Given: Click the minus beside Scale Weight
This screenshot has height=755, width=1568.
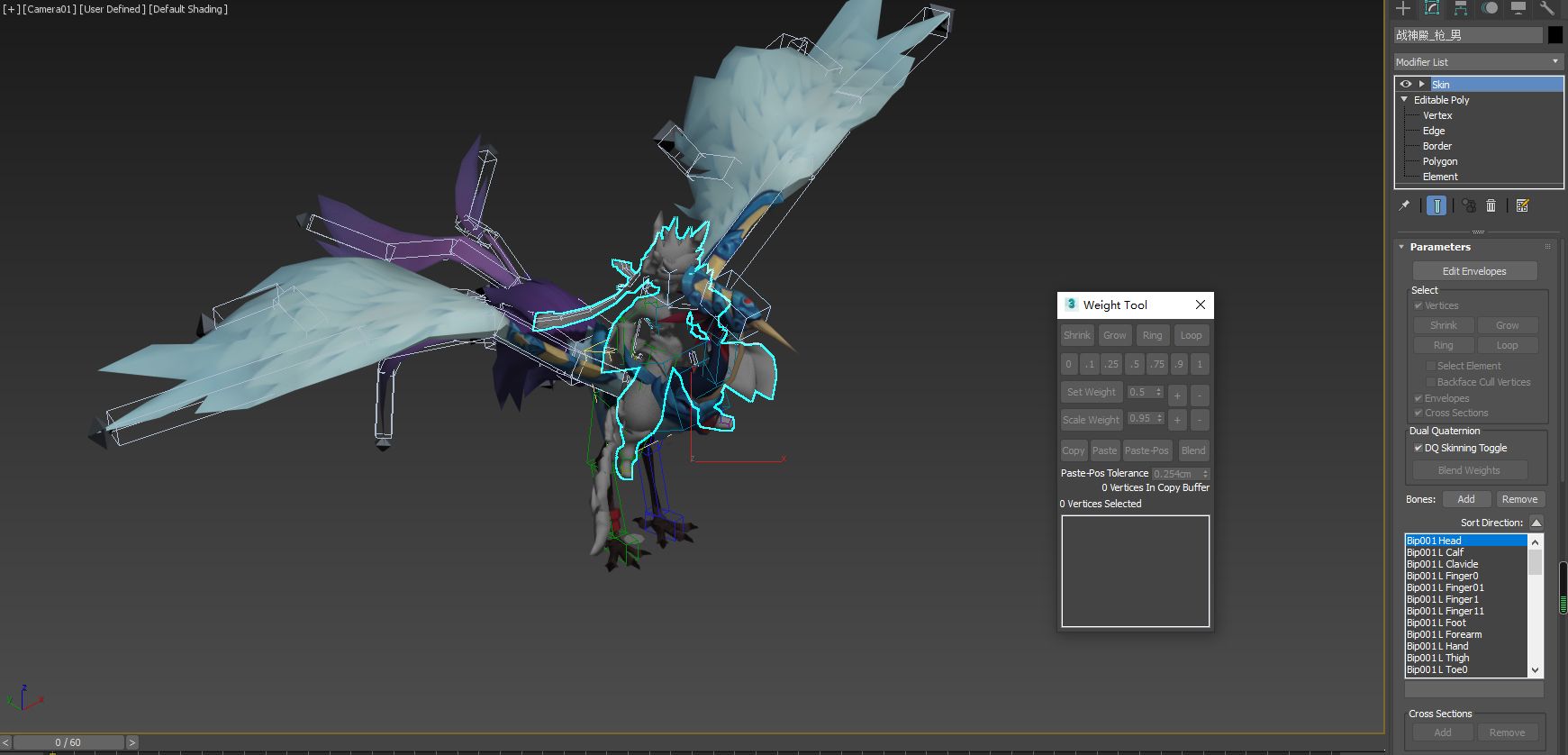Looking at the screenshot, I should click(x=1200, y=420).
